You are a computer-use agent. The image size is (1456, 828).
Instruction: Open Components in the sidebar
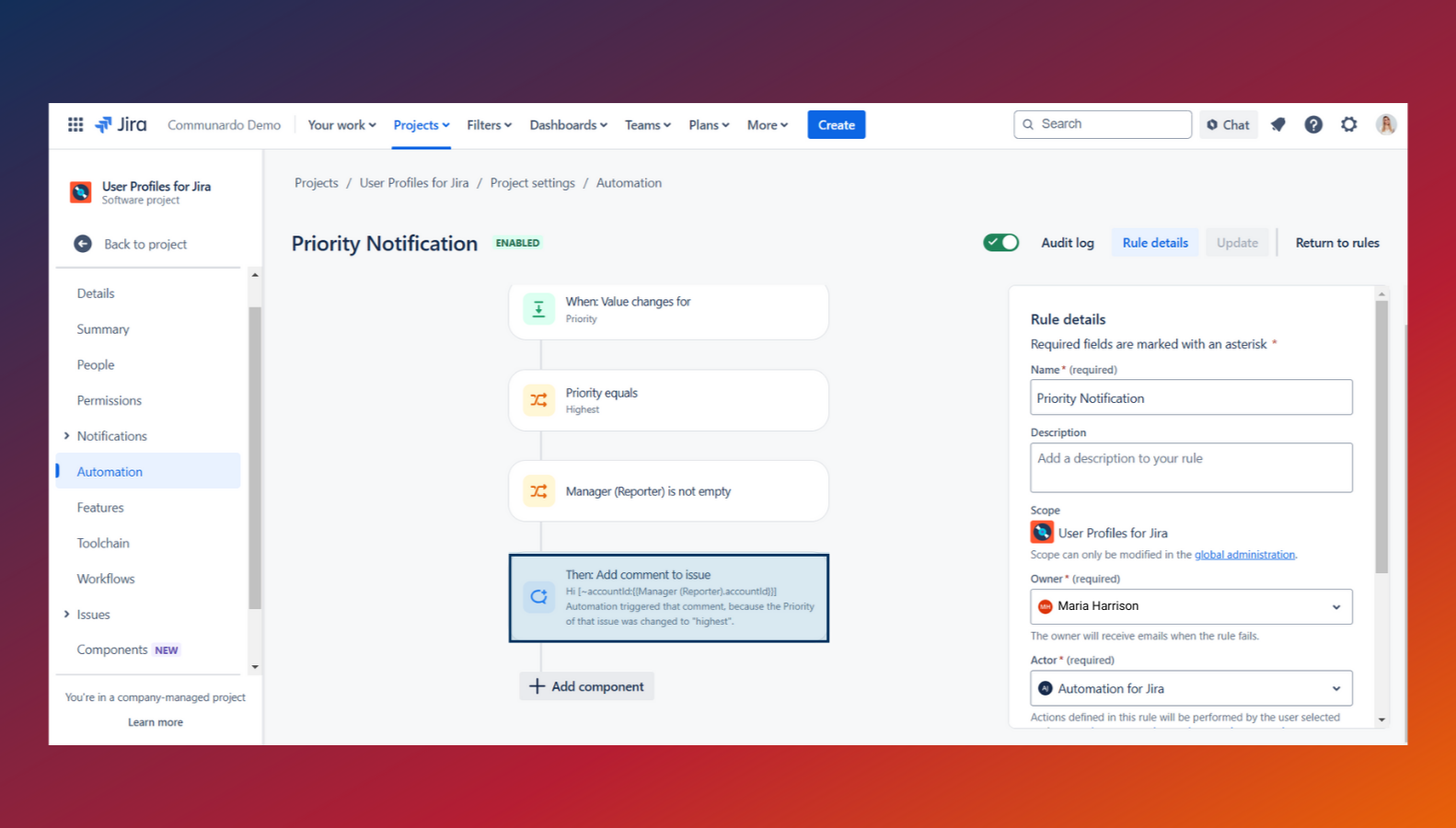[112, 650]
